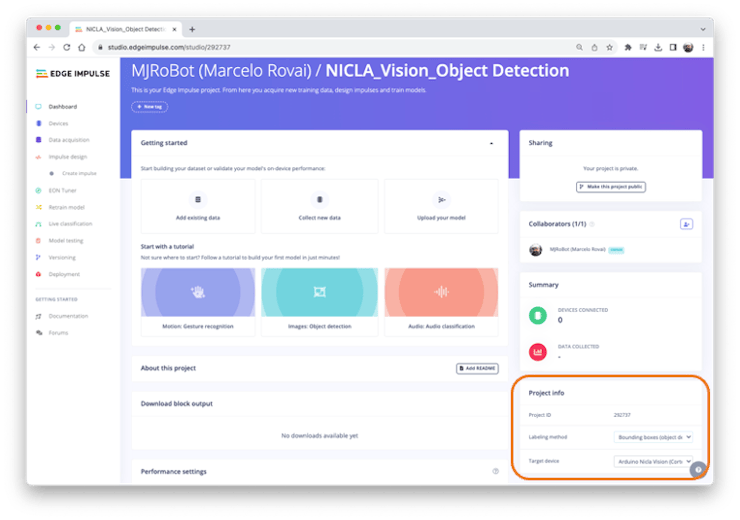Click MJRoBot collaborator avatar
This screenshot has height=520, width=740.
click(x=535, y=250)
